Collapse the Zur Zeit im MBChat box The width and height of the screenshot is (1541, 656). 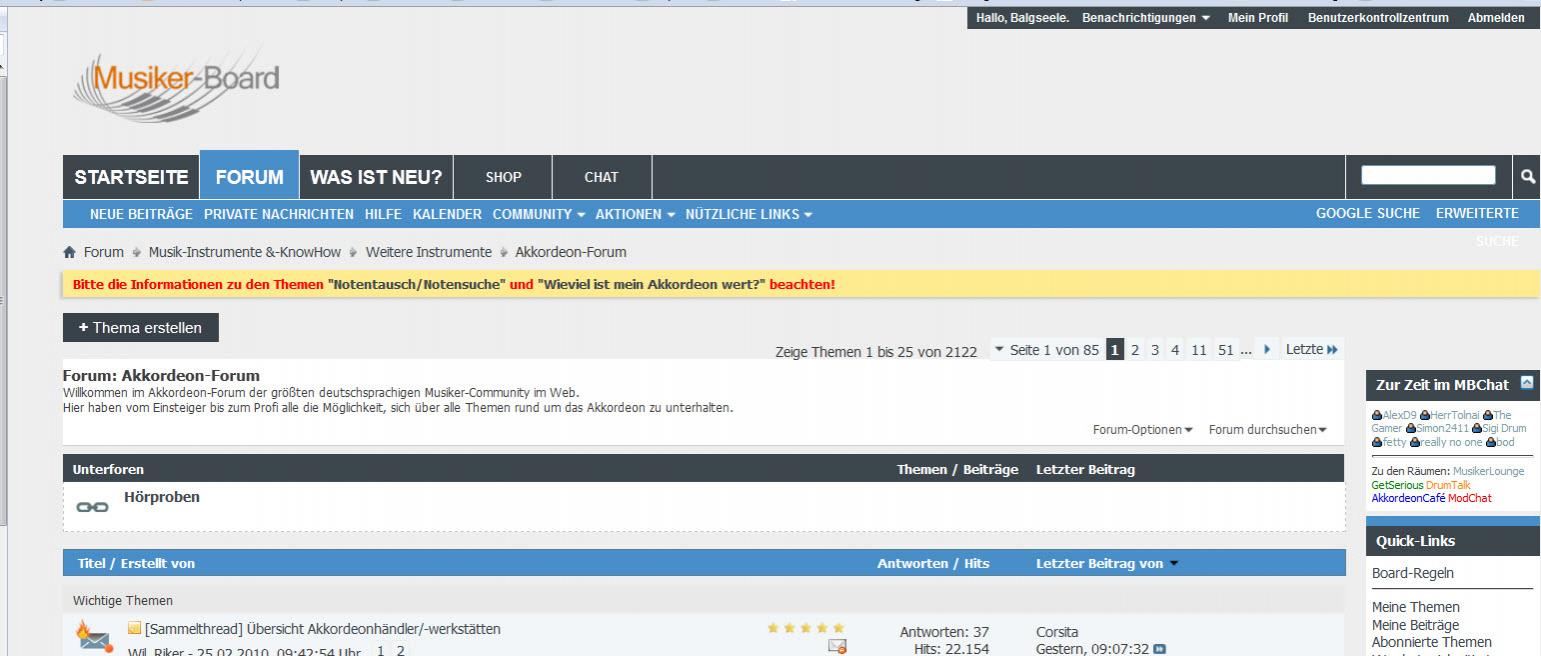(1526, 383)
